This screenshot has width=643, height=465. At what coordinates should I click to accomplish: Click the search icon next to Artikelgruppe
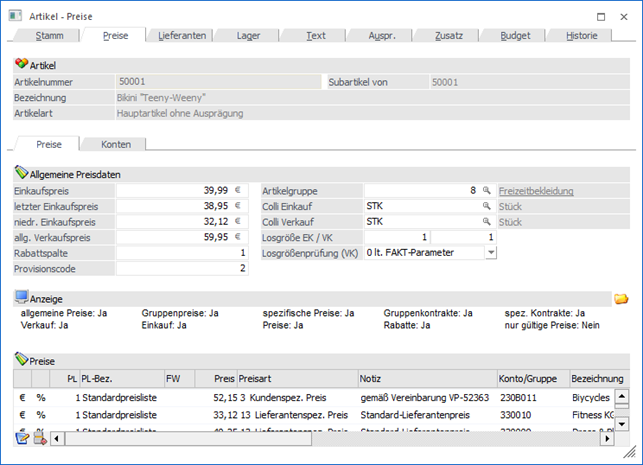click(487, 189)
